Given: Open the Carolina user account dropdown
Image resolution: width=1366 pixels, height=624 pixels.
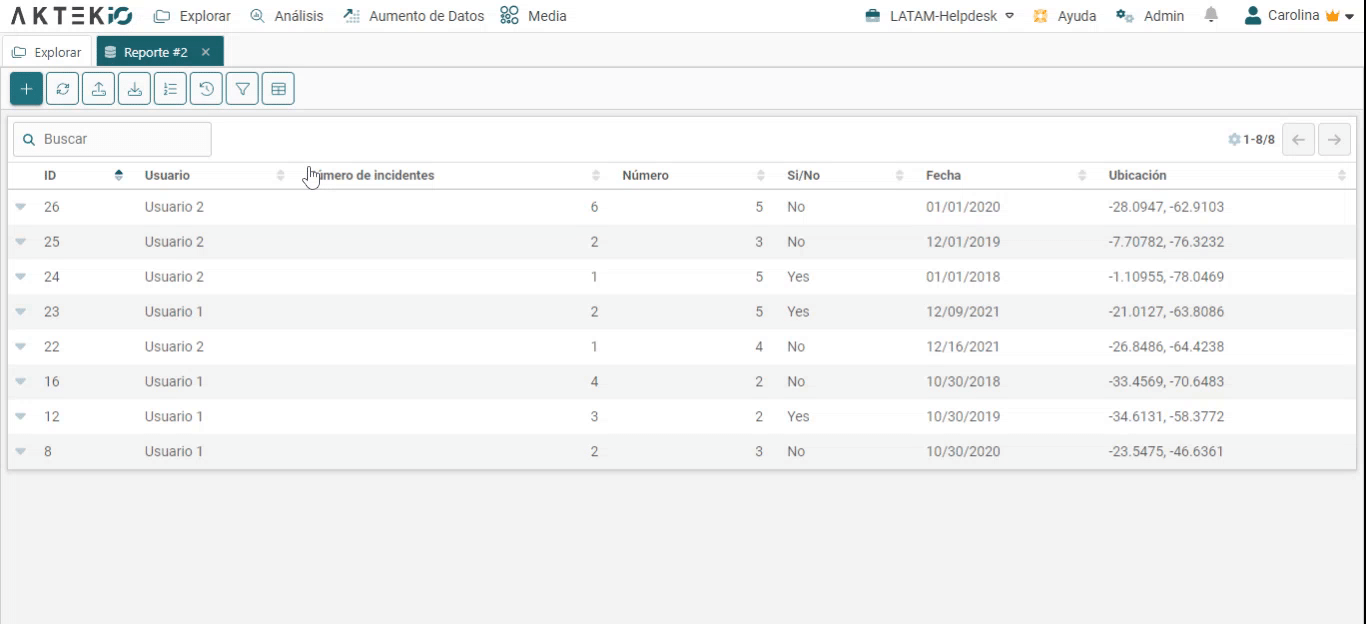Looking at the screenshot, I should (x=1300, y=16).
